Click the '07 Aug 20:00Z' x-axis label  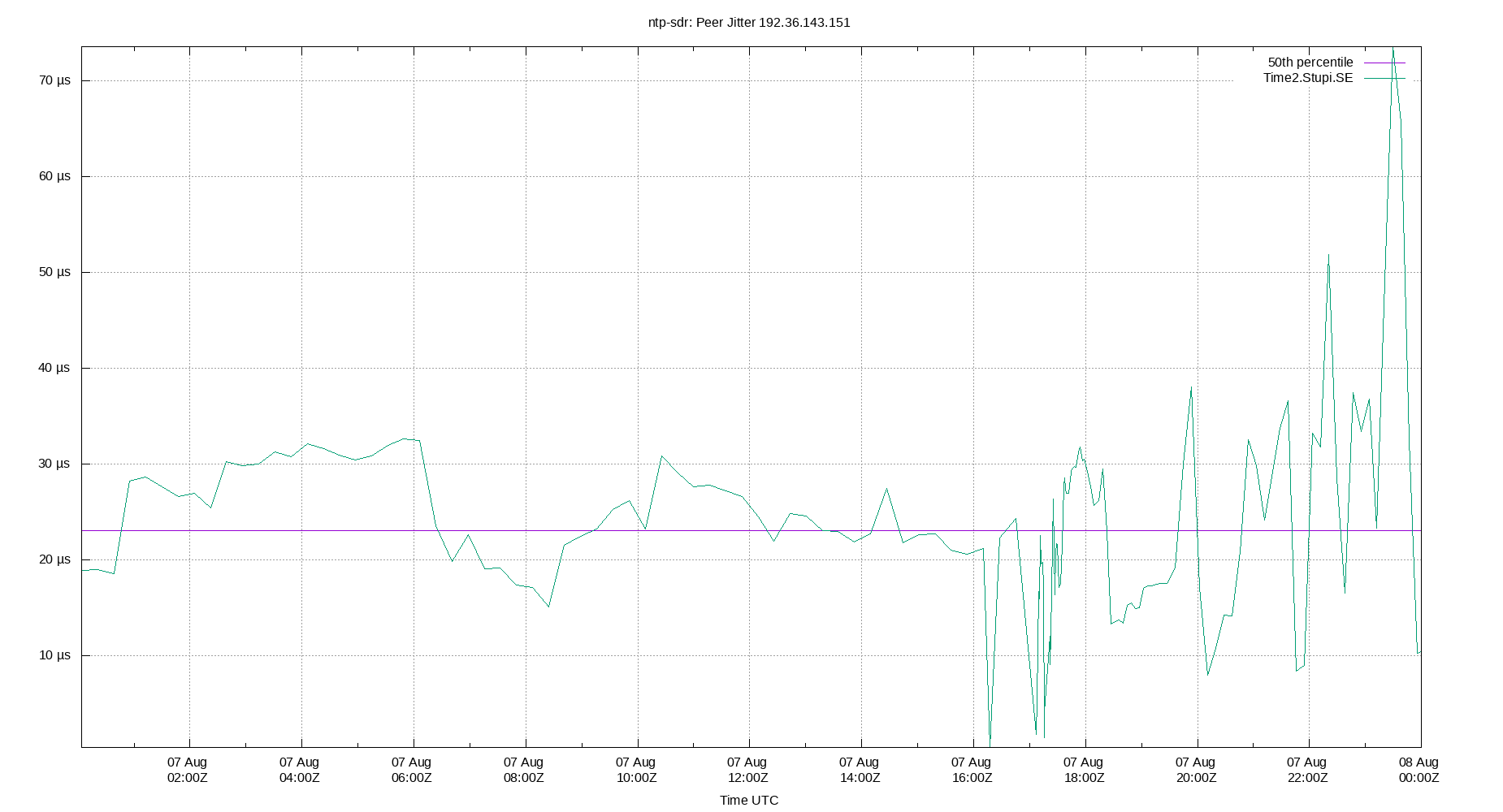coord(1196,770)
